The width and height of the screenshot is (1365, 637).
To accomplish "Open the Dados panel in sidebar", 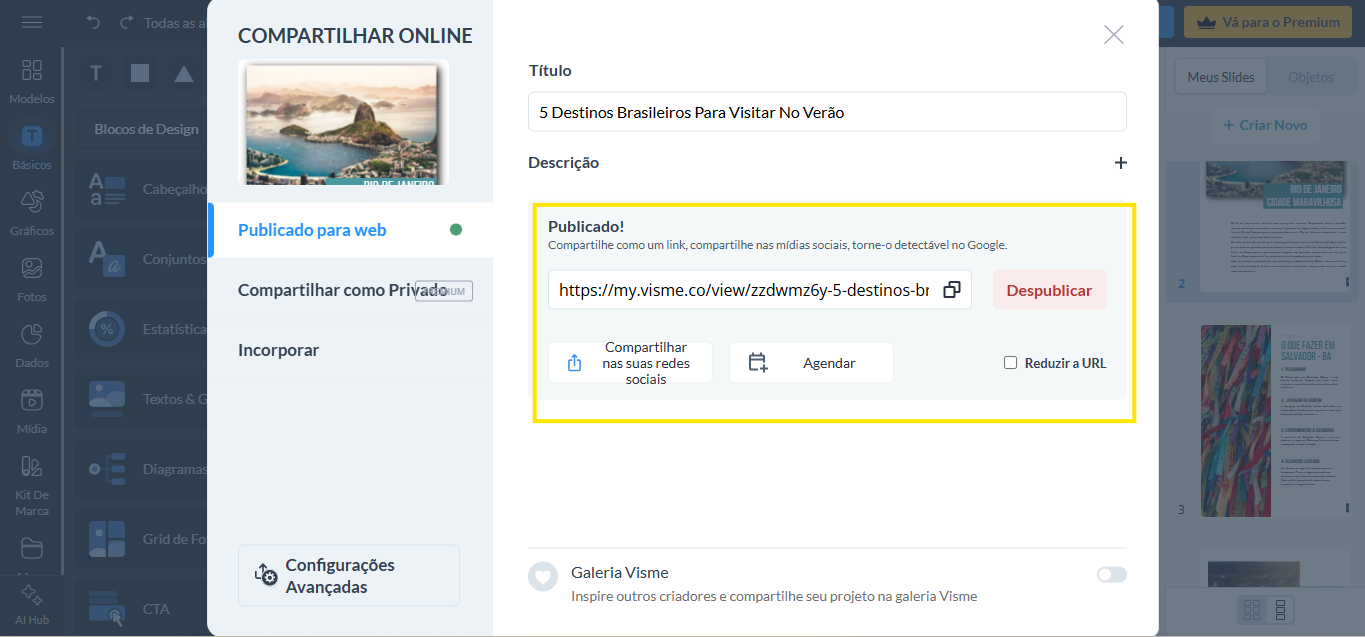I will coord(32,345).
